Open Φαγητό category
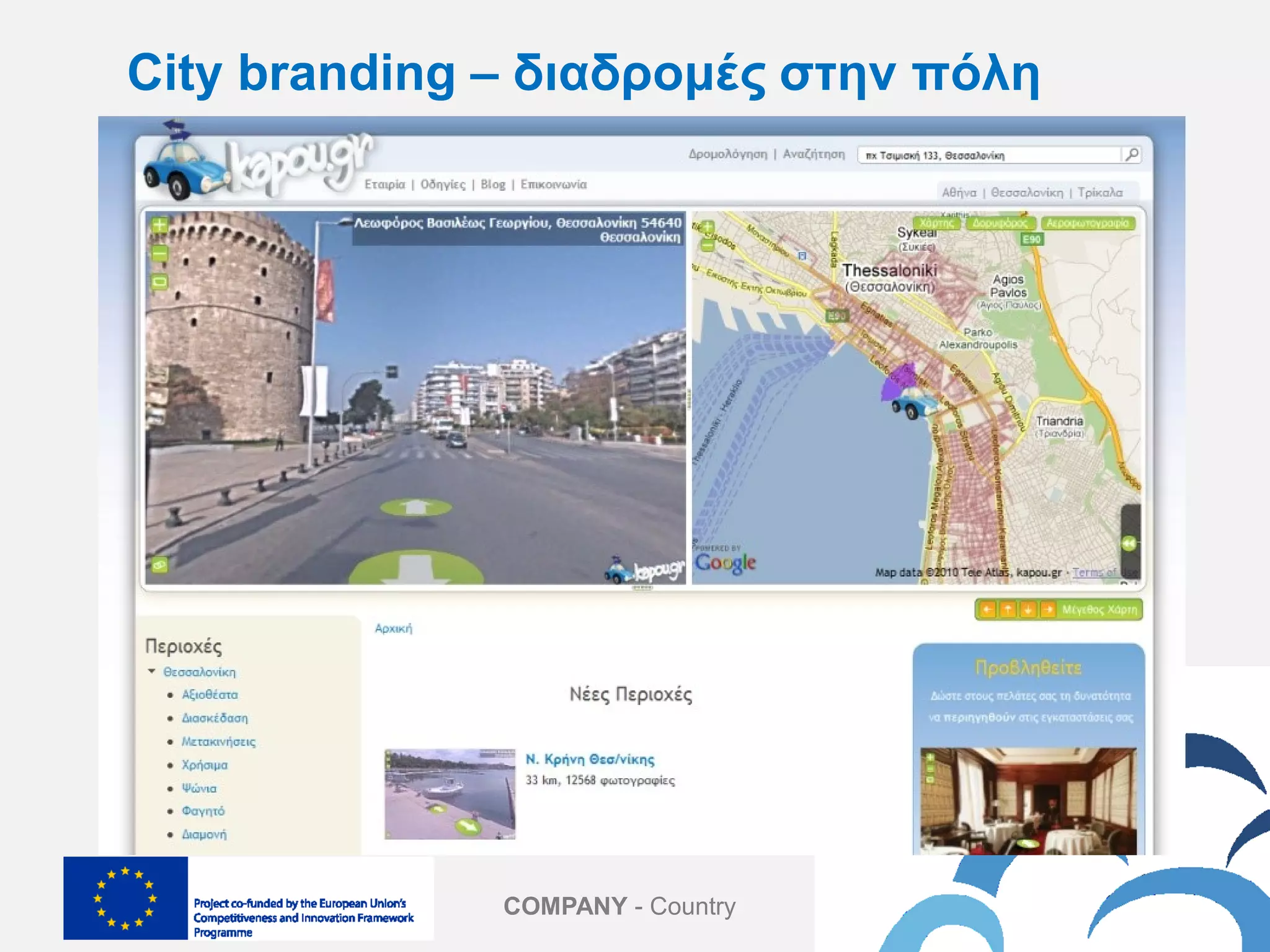Screen dimensions: 1270x952 click(203, 811)
